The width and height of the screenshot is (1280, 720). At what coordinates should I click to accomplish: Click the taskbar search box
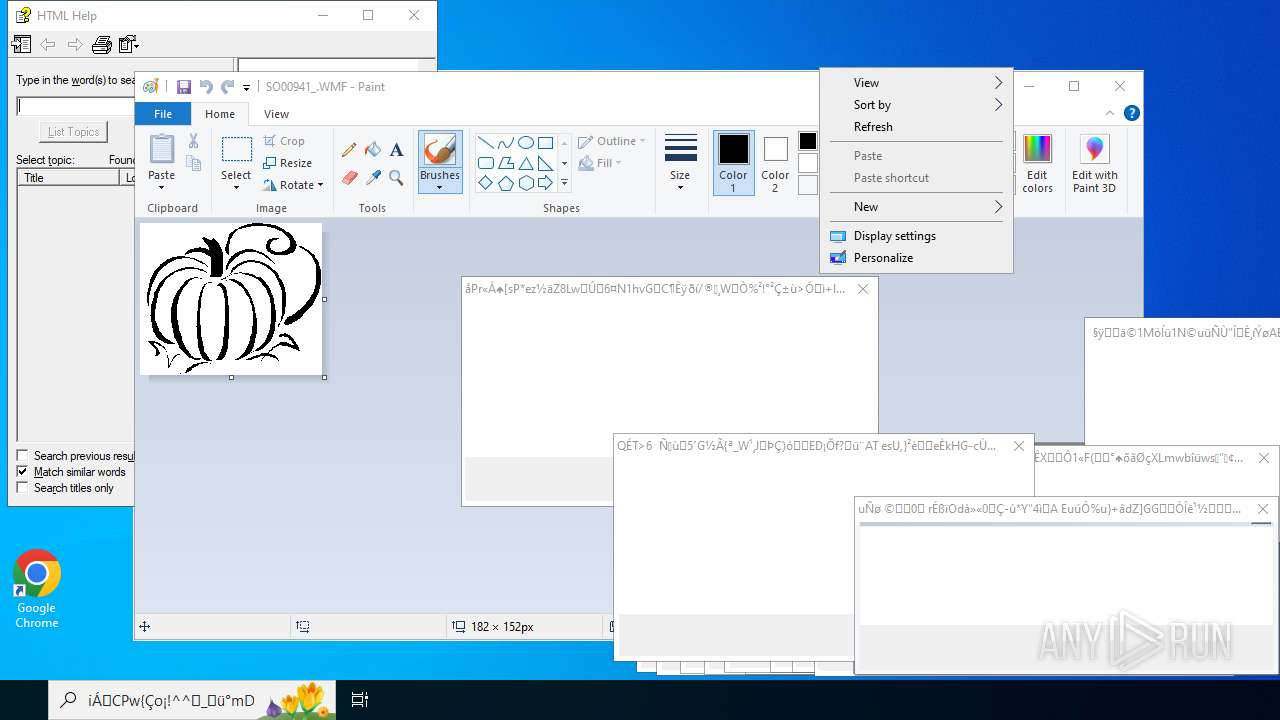192,700
